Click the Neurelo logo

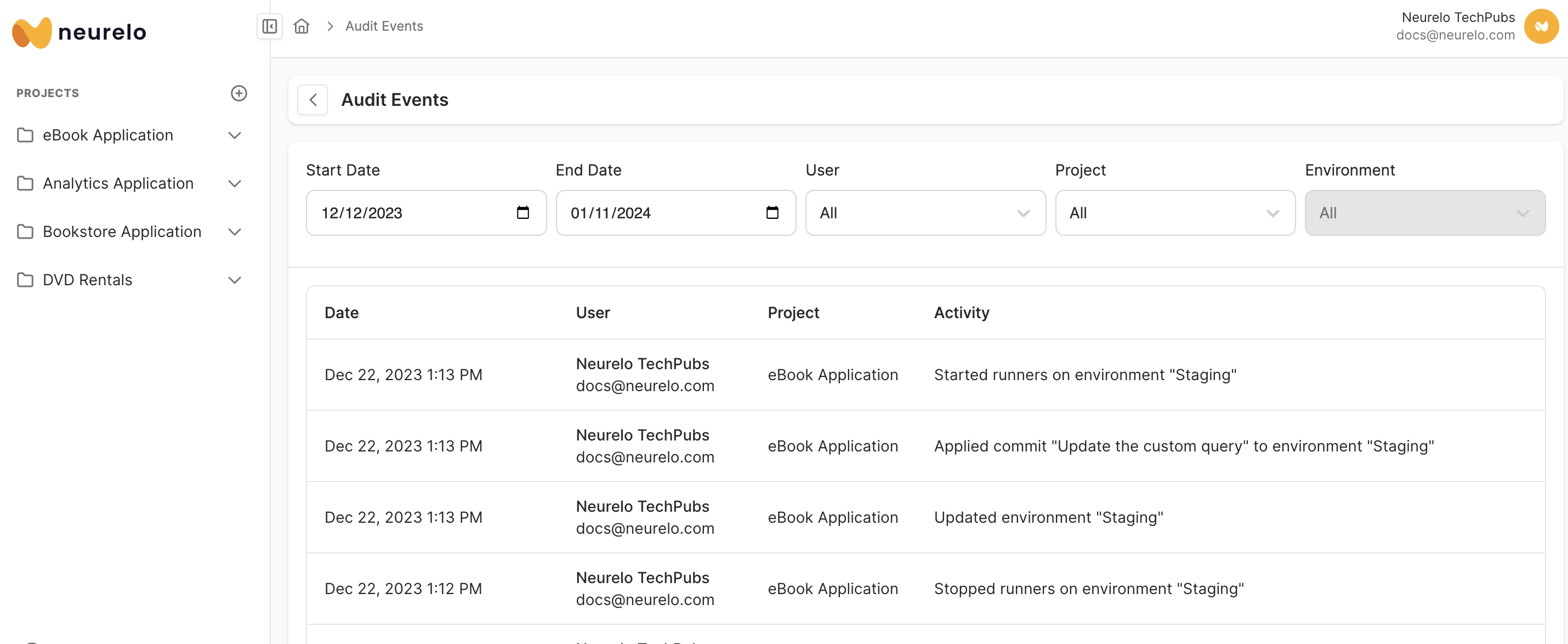(79, 32)
